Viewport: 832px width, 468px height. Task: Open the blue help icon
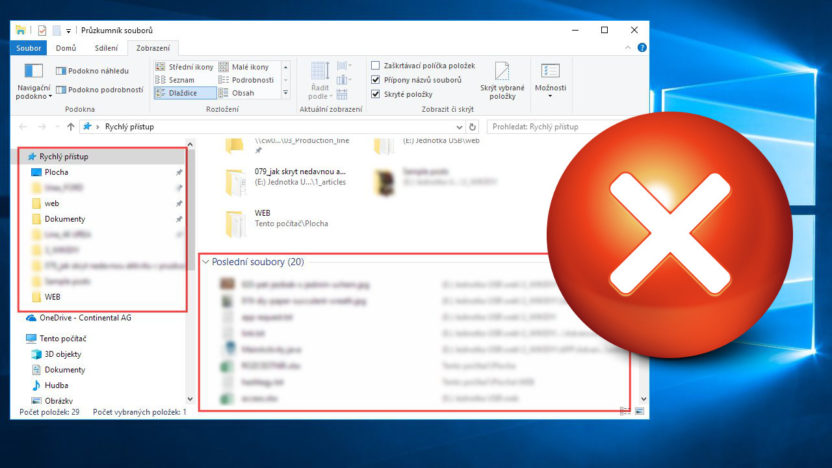point(642,48)
